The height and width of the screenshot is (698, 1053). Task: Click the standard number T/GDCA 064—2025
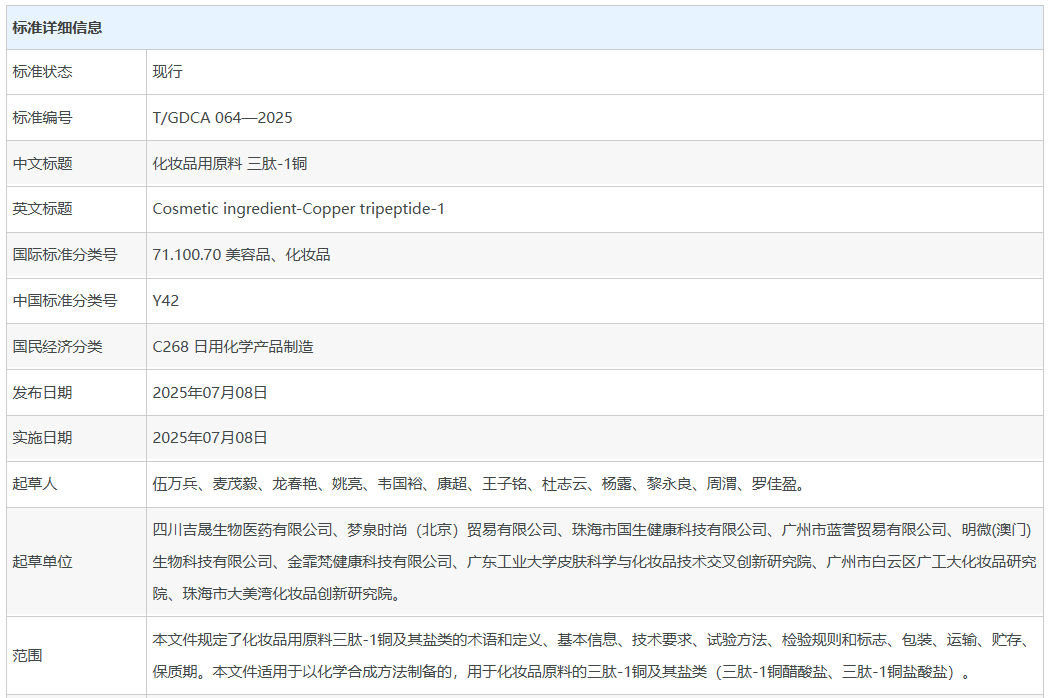pos(222,118)
